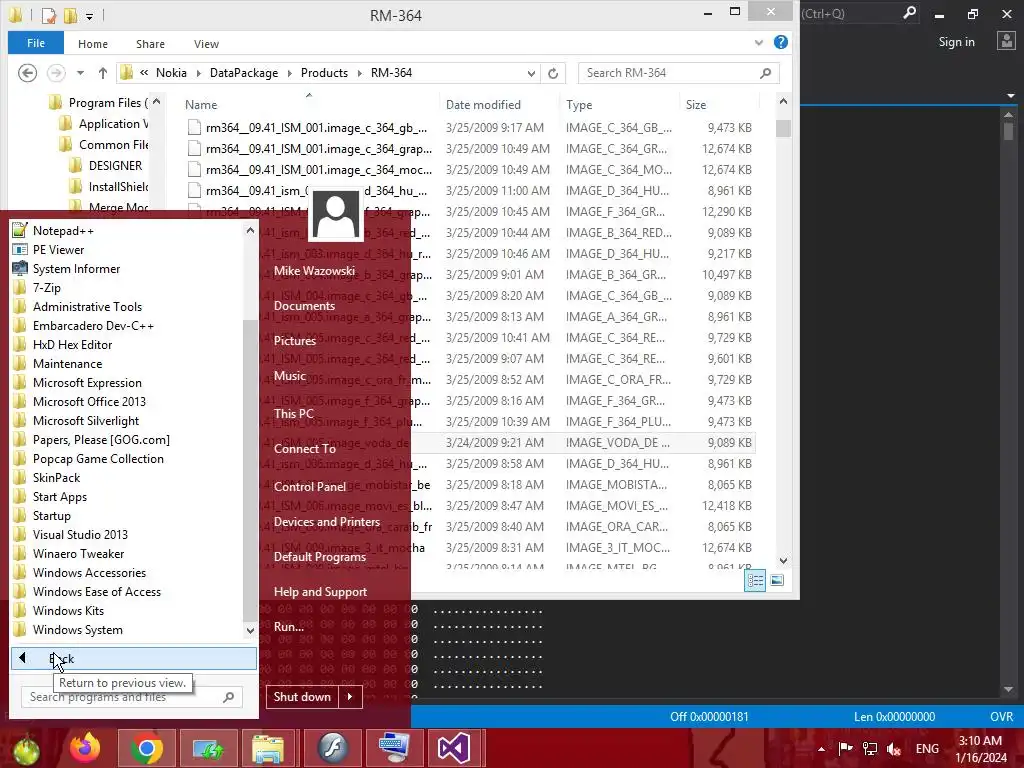
Task: Click the DataPackage breadcrumb segment
Action: point(244,72)
